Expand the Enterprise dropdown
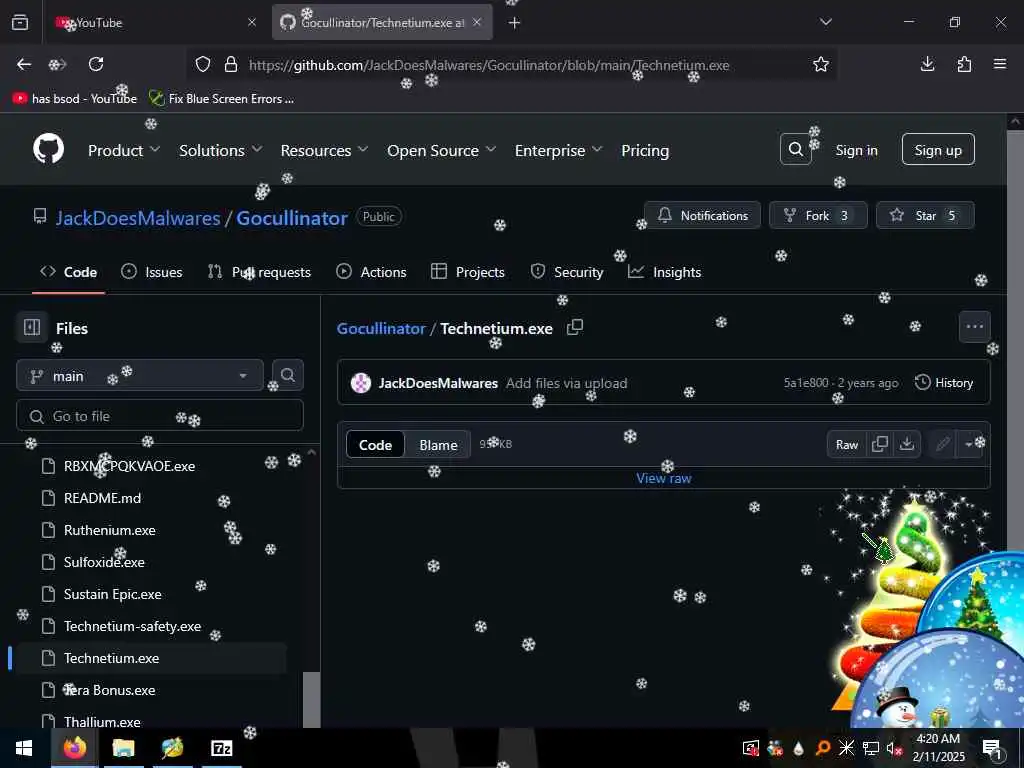Screen dimensions: 1024x768 pyautogui.click(x=558, y=150)
